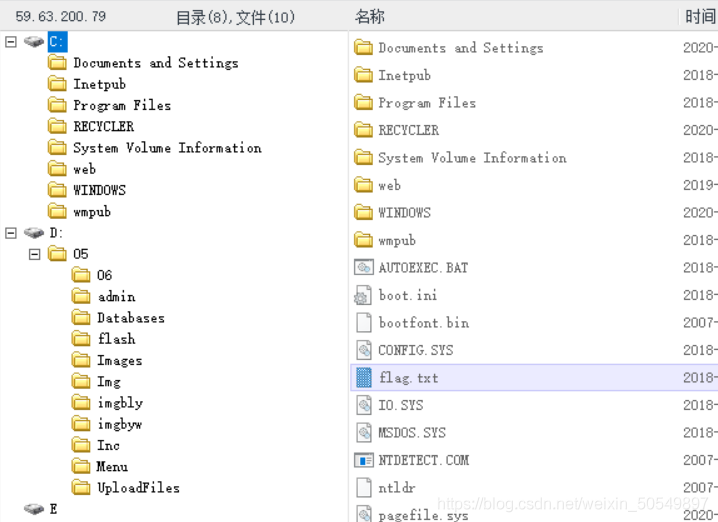This screenshot has width=718, height=522.
Task: Click web folder icon in file list
Action: point(364,185)
